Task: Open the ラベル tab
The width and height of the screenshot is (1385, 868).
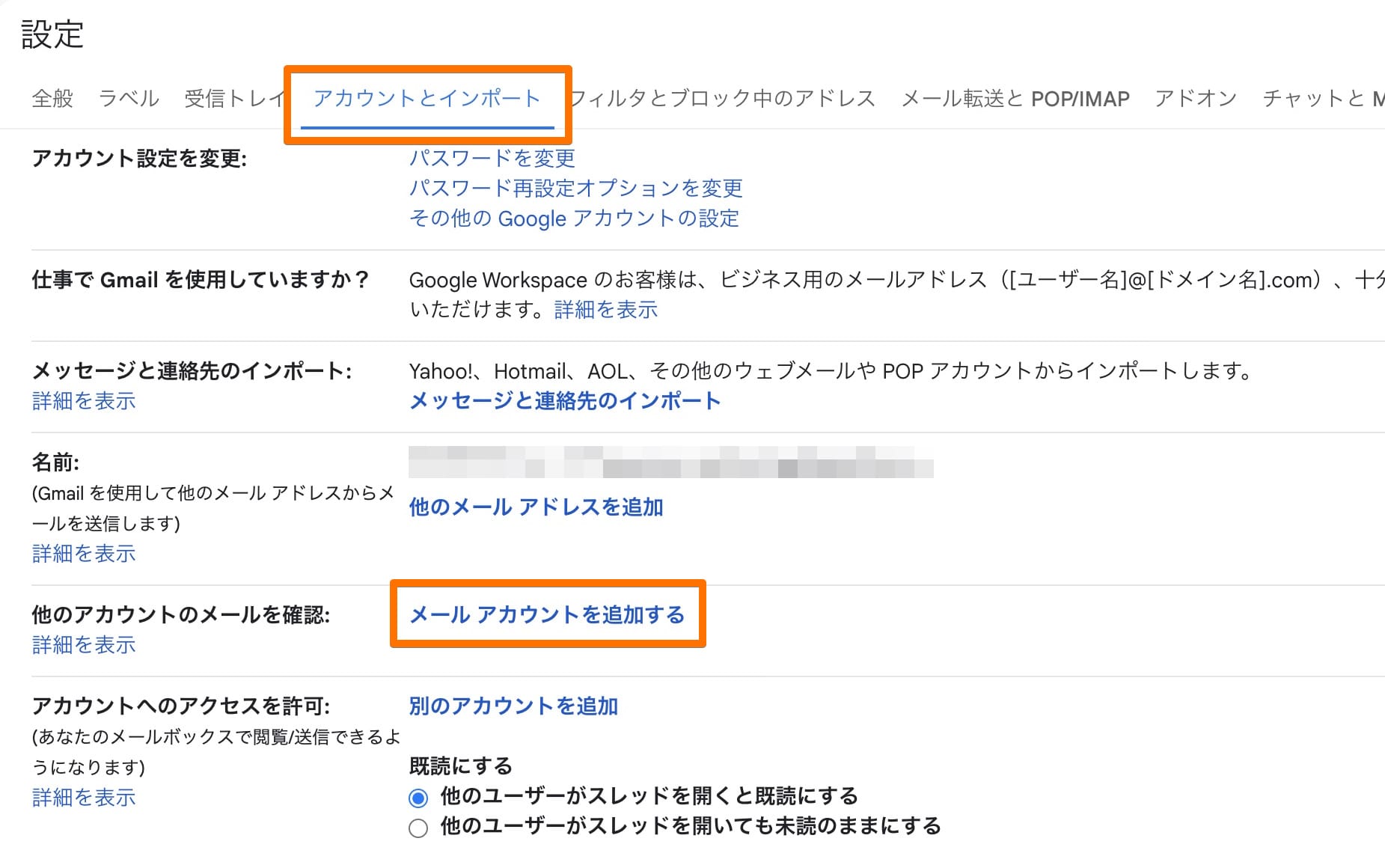Action: 129,97
